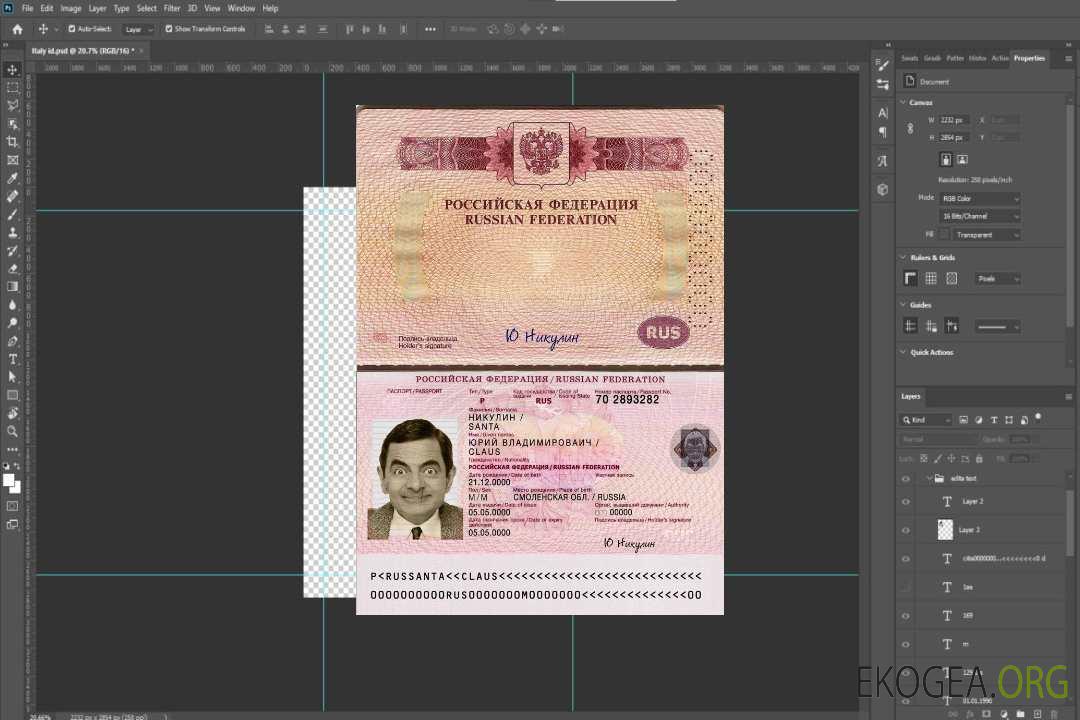This screenshot has height=720, width=1080.
Task: Select the Pen tool
Action: point(12,341)
